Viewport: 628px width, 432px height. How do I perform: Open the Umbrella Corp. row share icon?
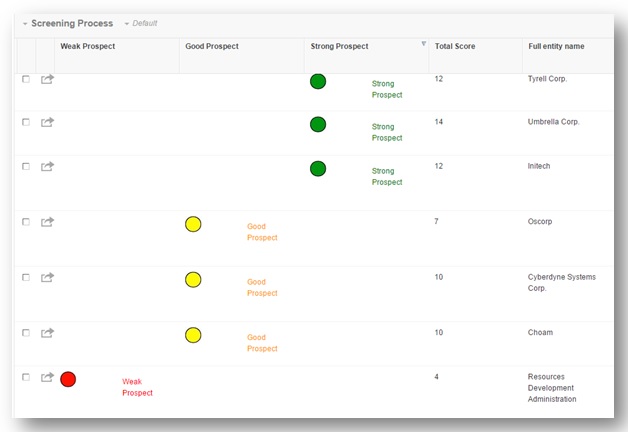pos(47,122)
